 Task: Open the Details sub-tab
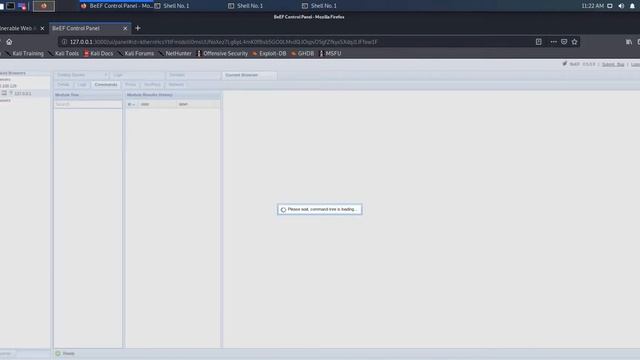[x=63, y=84]
